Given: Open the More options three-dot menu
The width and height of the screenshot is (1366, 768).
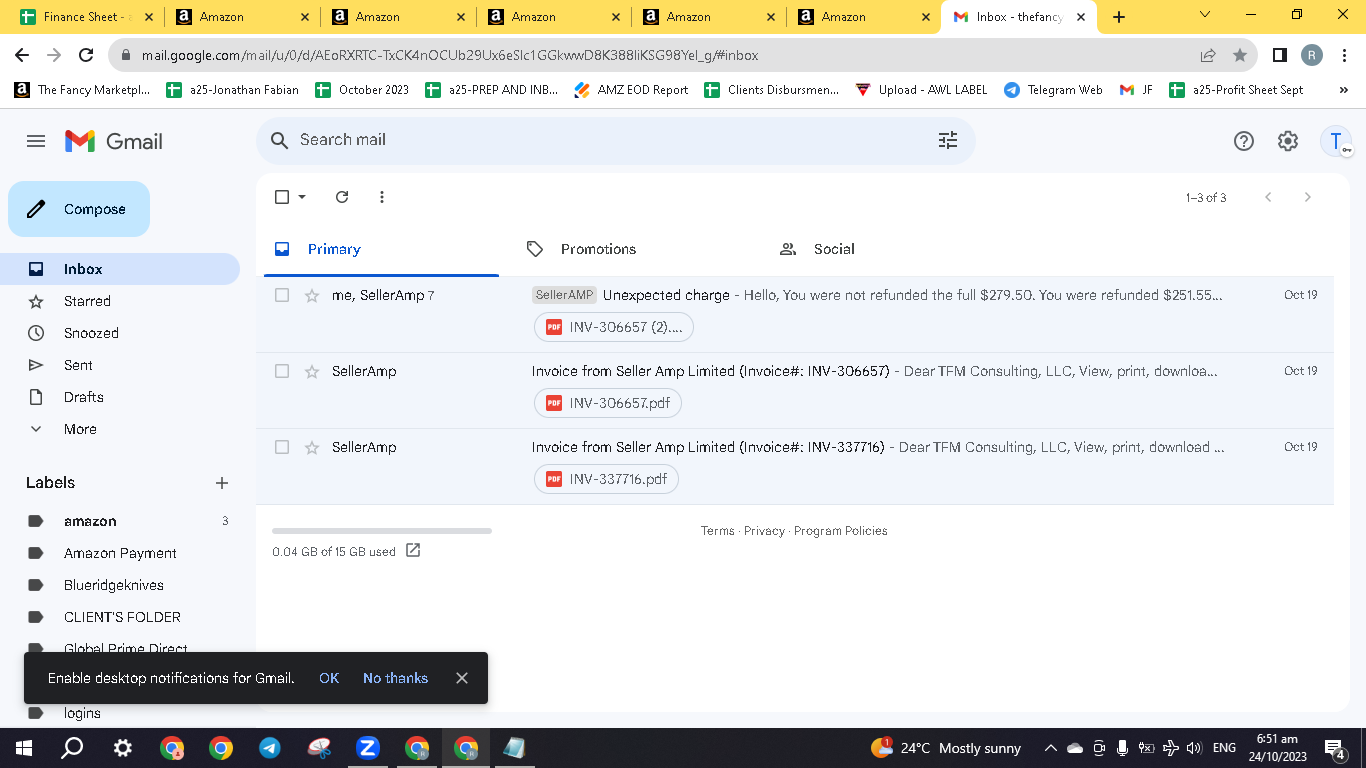Looking at the screenshot, I should 382,197.
